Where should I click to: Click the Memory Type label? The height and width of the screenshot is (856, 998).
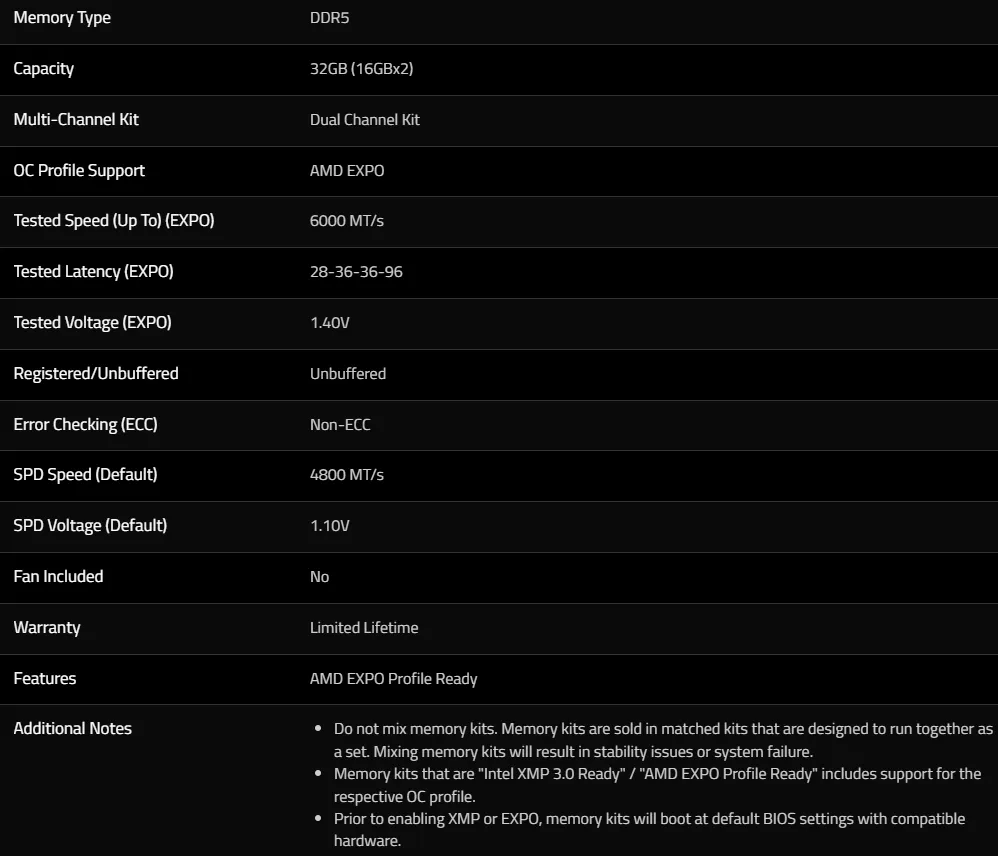coord(62,18)
